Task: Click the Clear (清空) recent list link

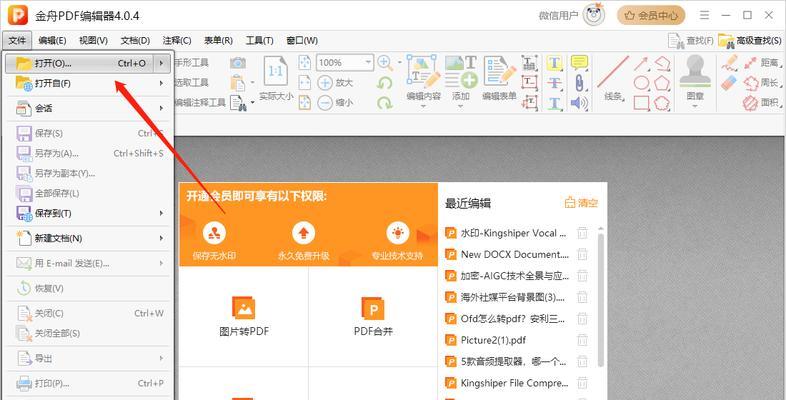Action: [581, 203]
